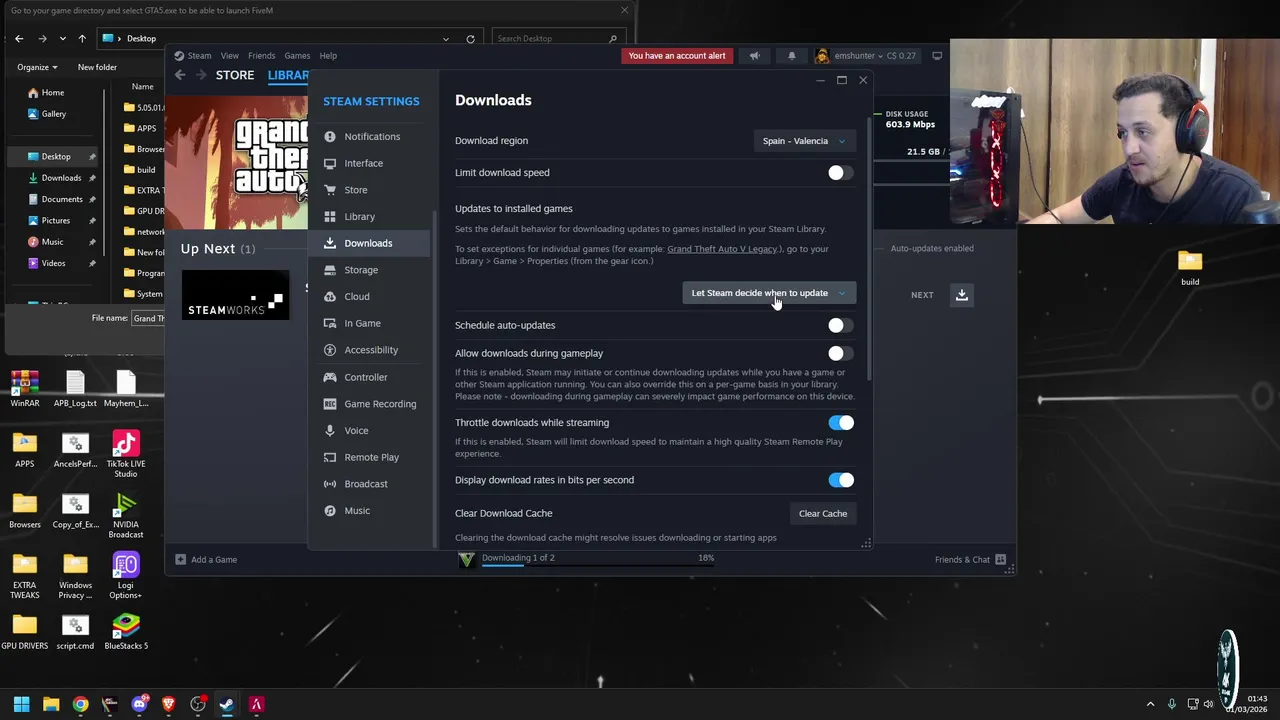Click the account alert banner
The height and width of the screenshot is (720, 1280).
pos(677,56)
